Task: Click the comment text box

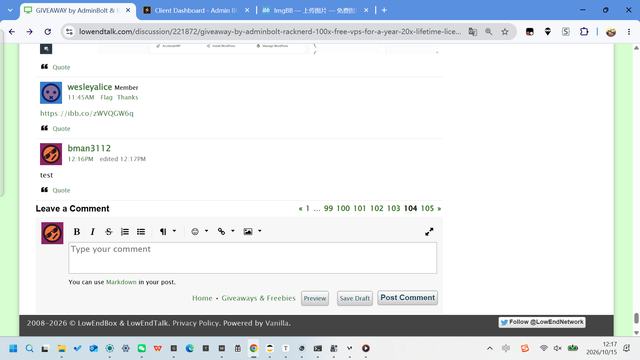Action: [x=253, y=258]
